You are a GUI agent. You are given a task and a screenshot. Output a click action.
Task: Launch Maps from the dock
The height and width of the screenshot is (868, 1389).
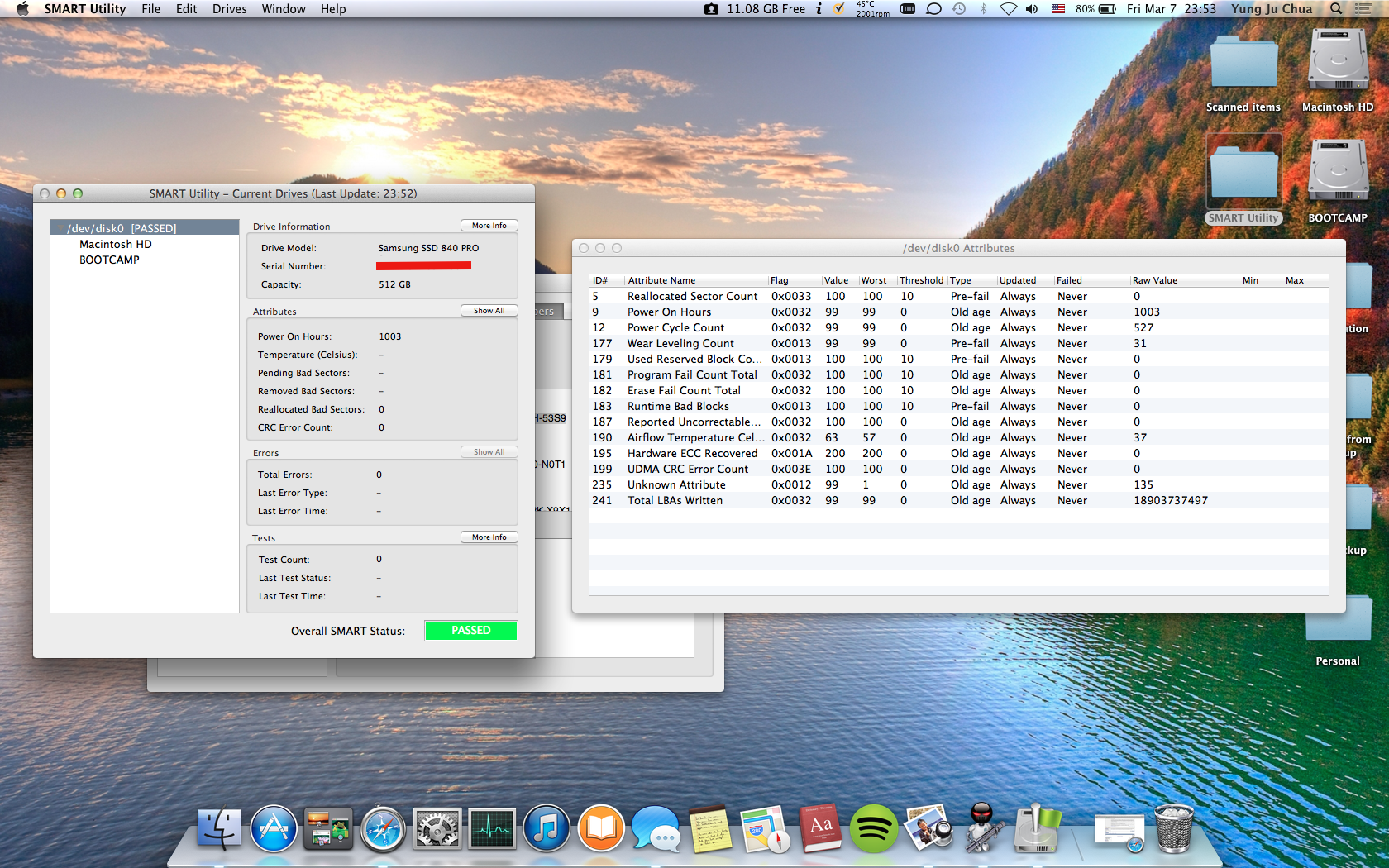[x=766, y=828]
